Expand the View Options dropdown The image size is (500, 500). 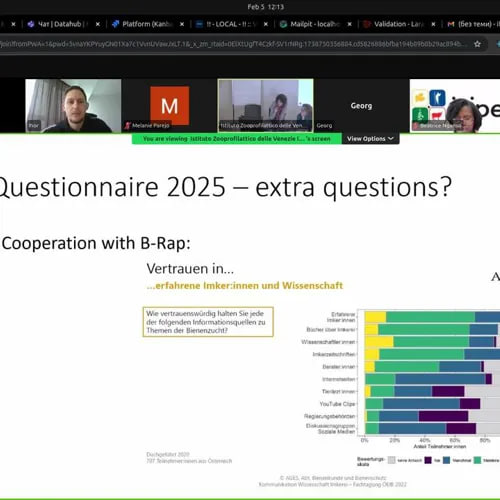point(370,139)
